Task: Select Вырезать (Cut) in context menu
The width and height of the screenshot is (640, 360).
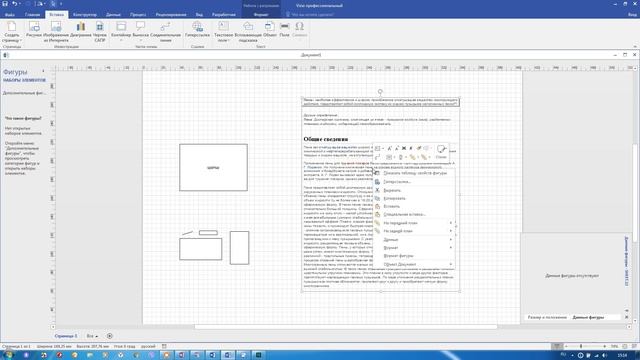Action: click(x=414, y=190)
